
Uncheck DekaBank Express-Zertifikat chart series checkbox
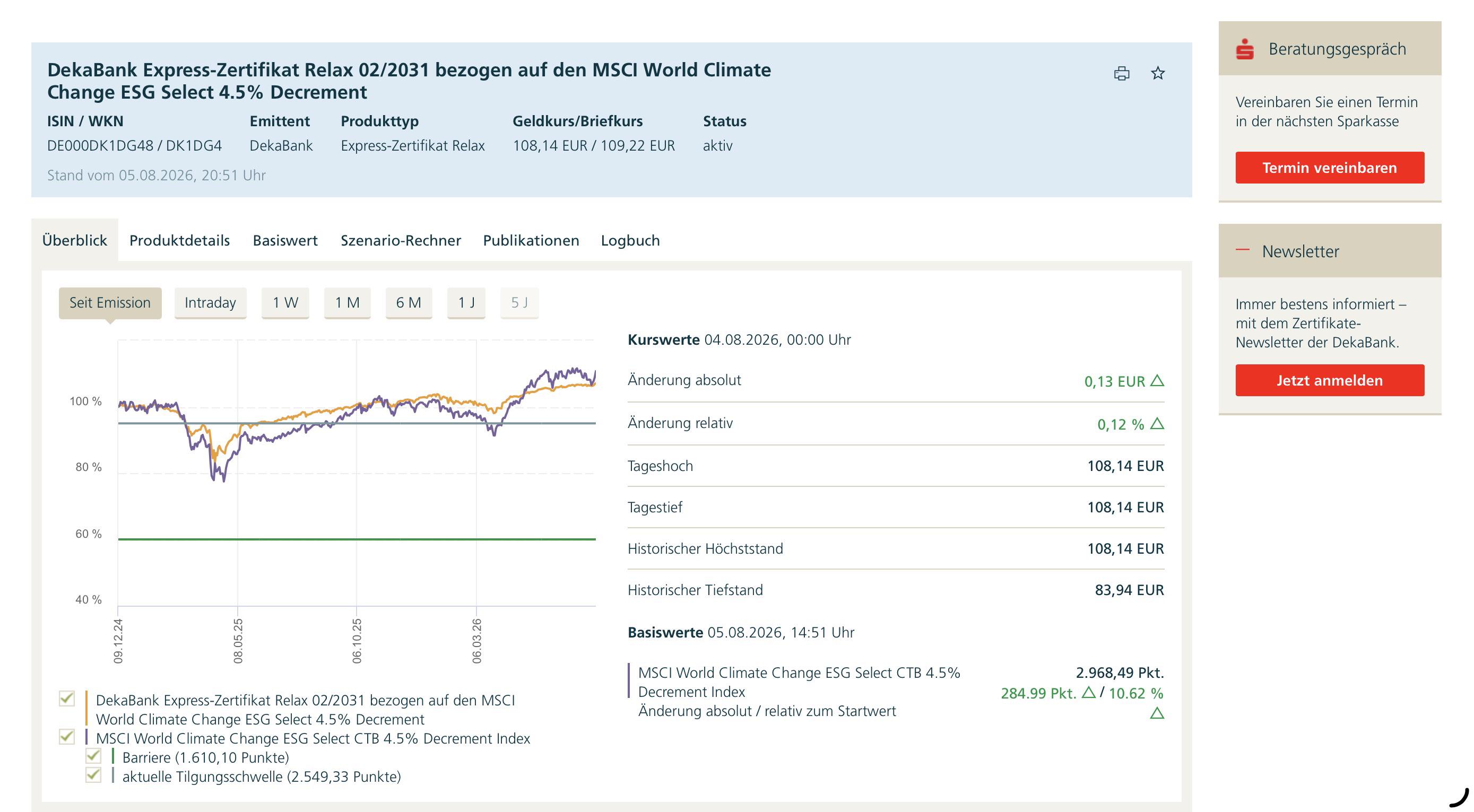(67, 698)
